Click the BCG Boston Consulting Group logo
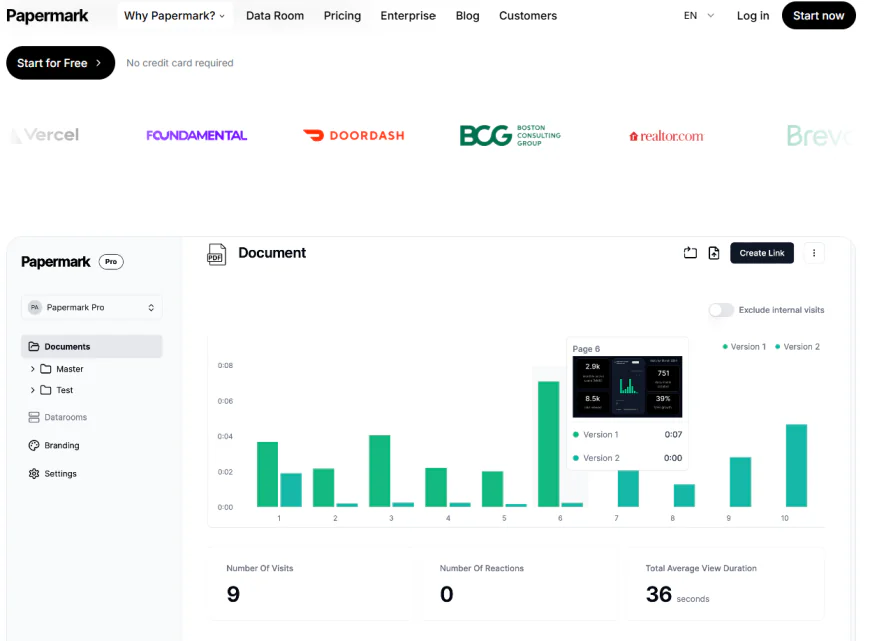 (x=510, y=135)
